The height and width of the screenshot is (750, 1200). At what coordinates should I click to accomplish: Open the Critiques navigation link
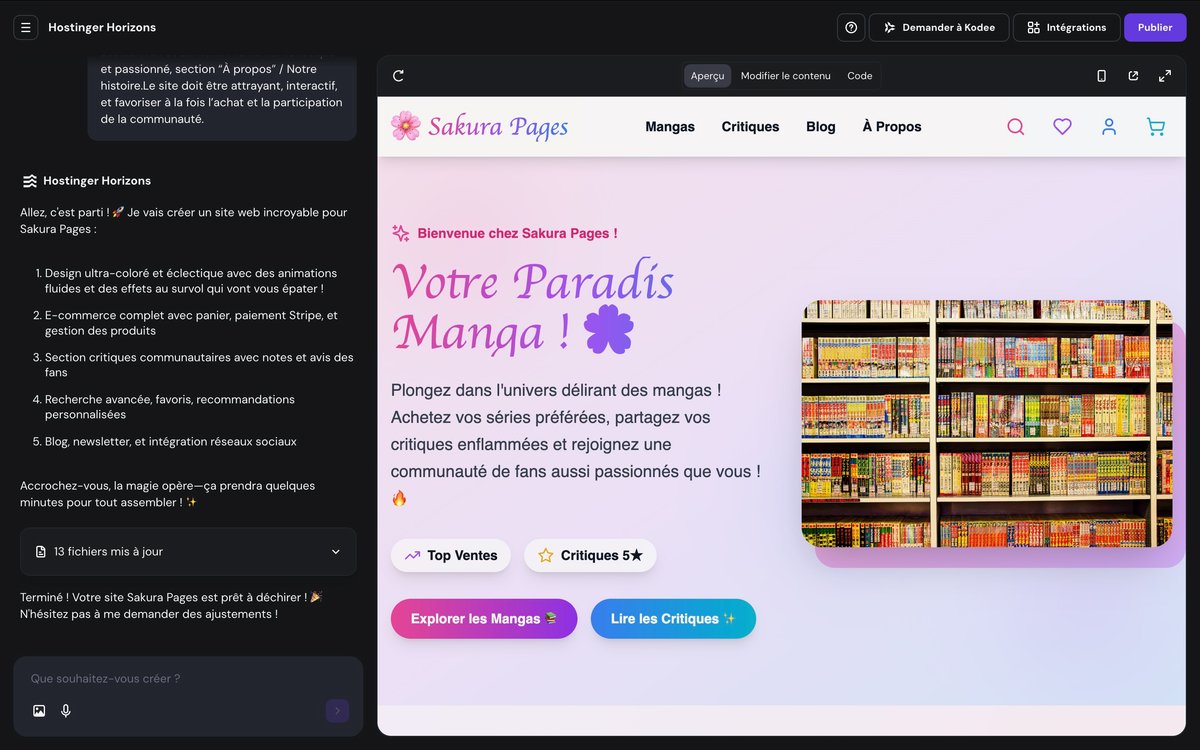(750, 127)
